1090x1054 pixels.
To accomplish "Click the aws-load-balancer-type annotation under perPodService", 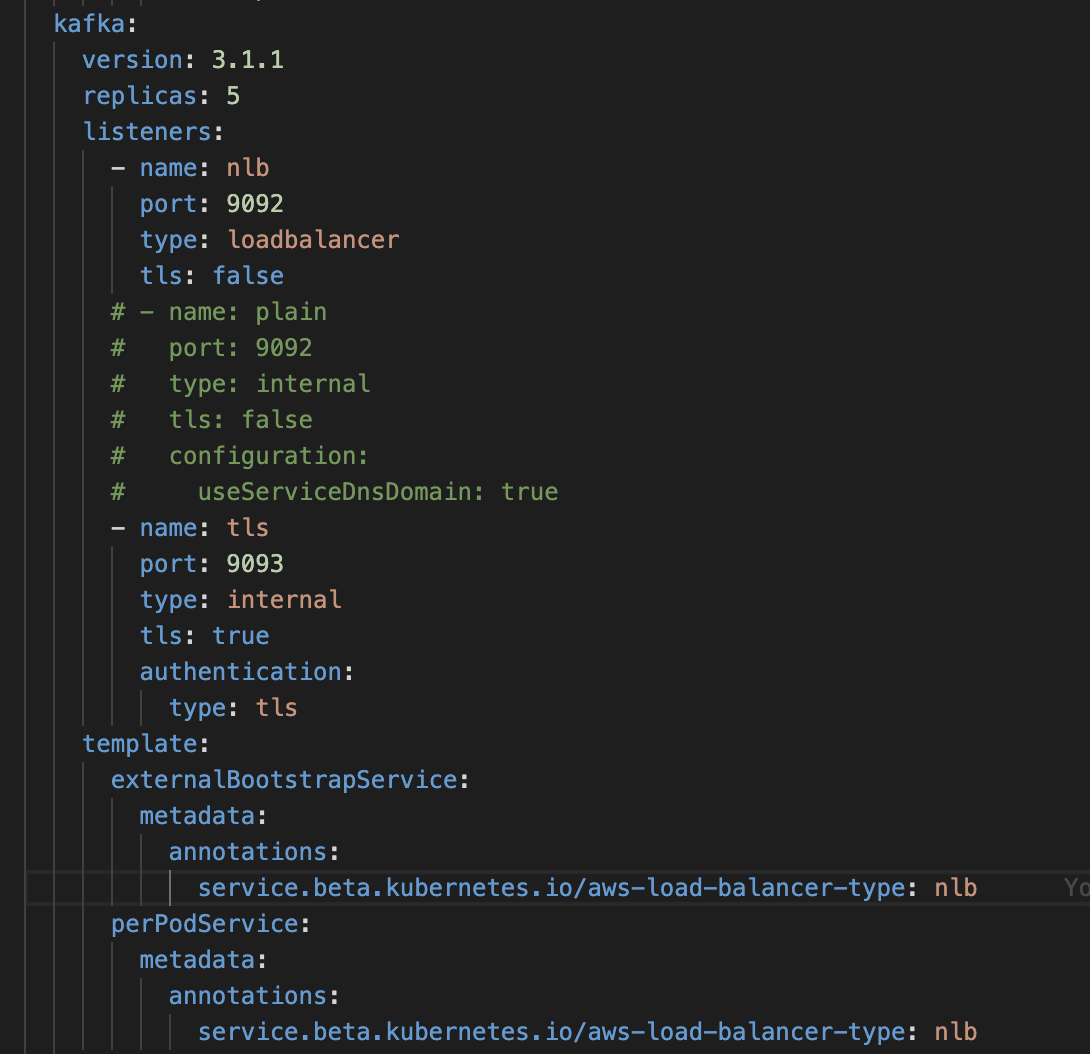I will tap(552, 1032).
